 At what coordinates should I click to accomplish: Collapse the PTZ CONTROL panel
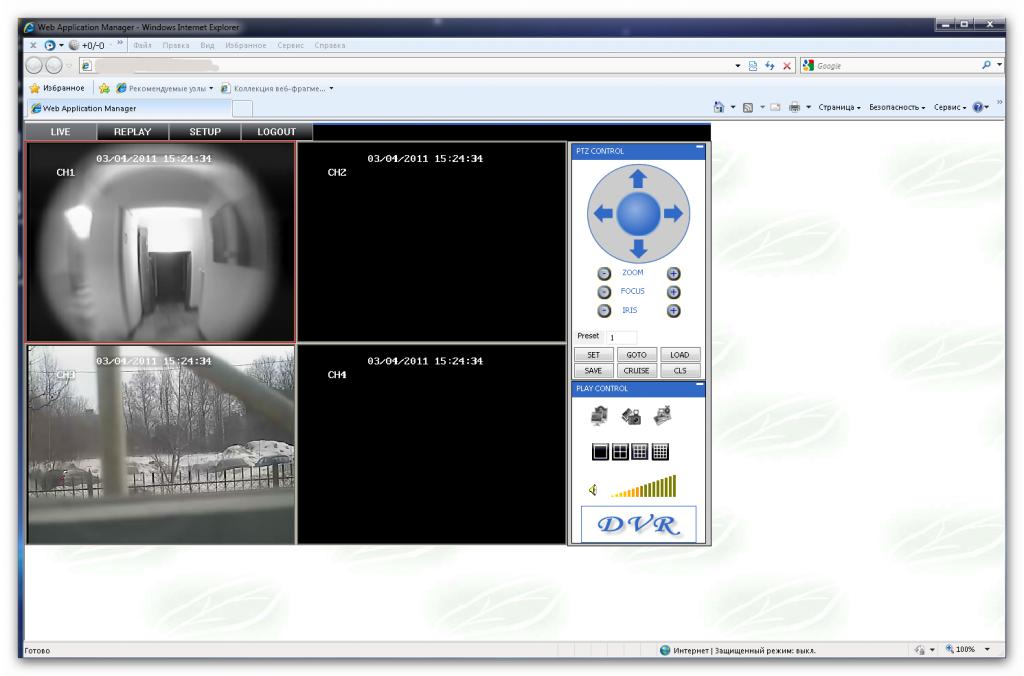pyautogui.click(x=700, y=148)
